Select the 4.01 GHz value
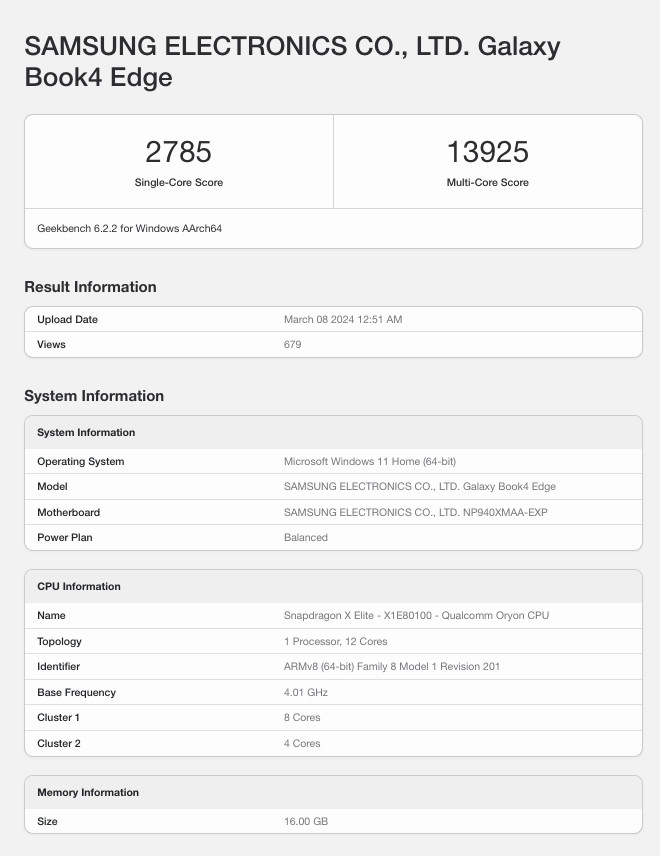 click(x=306, y=692)
